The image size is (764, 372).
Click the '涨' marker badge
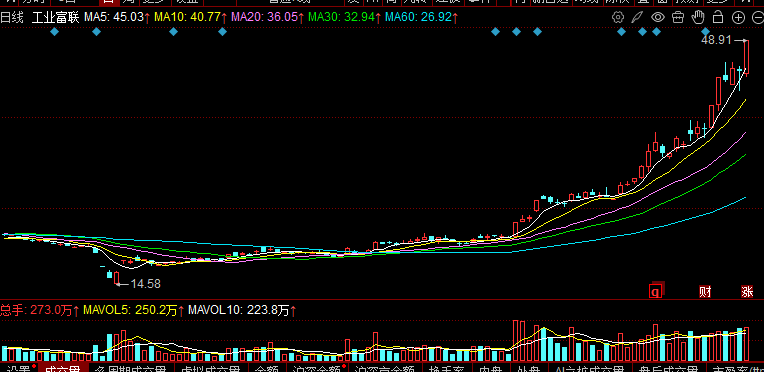747,292
